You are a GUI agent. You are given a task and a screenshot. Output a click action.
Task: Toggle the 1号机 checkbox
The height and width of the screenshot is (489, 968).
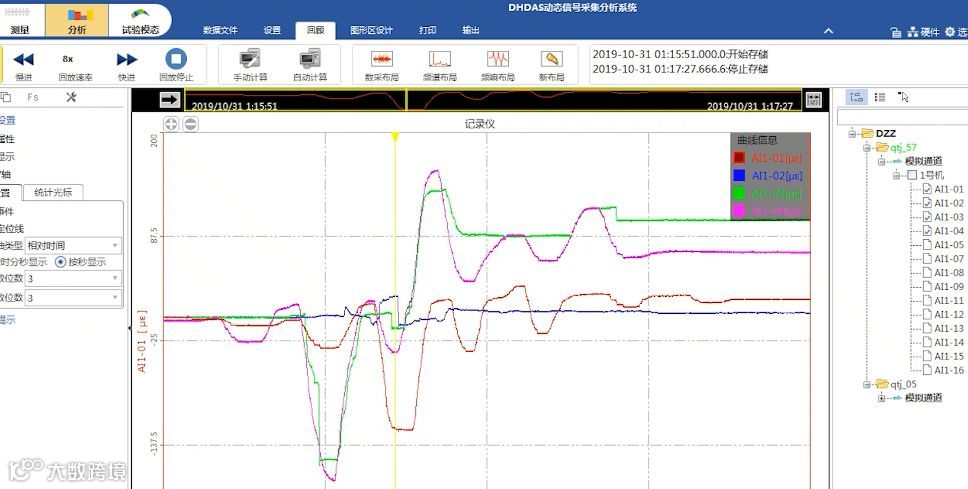(912, 175)
